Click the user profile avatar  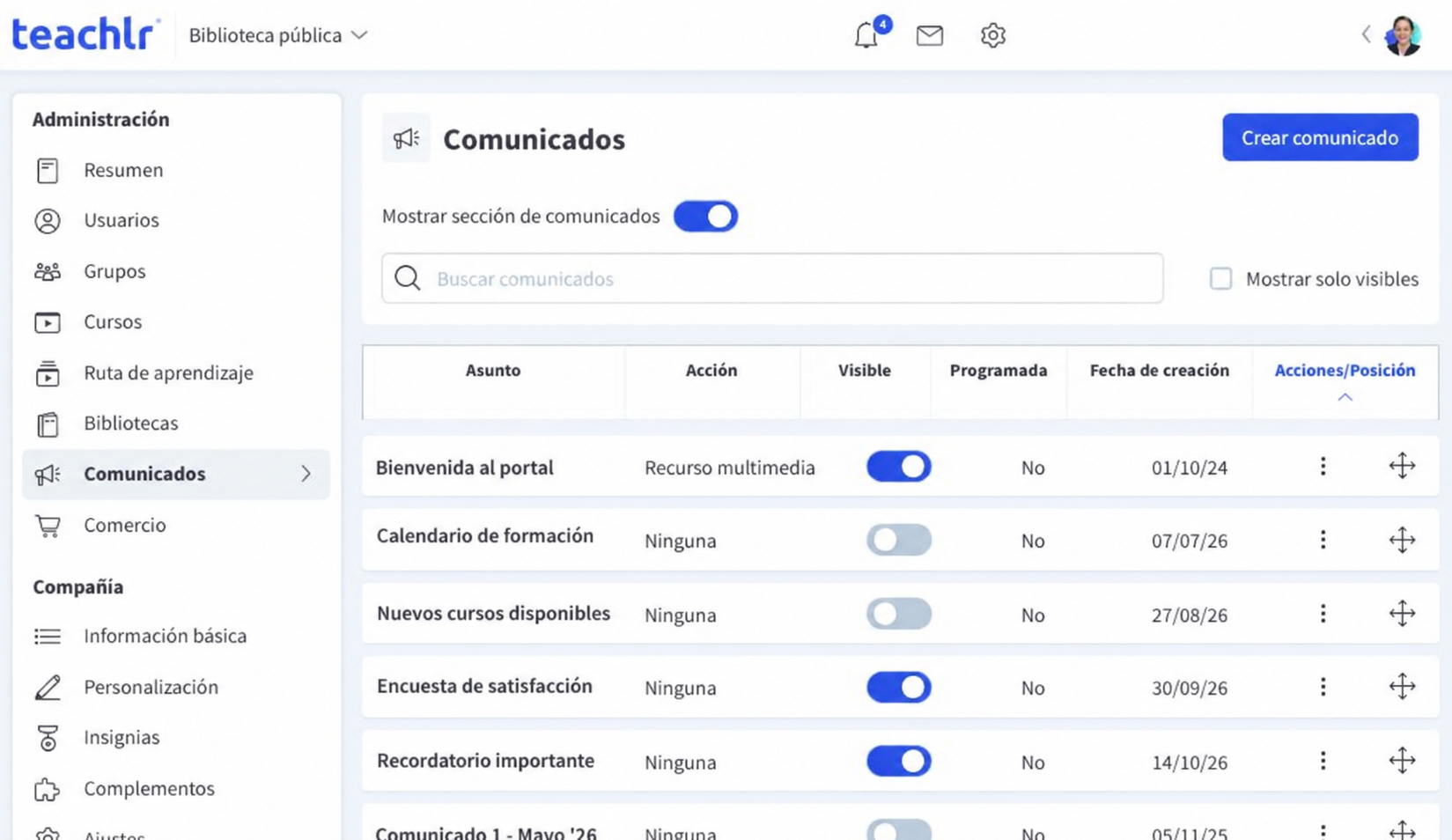1404,36
